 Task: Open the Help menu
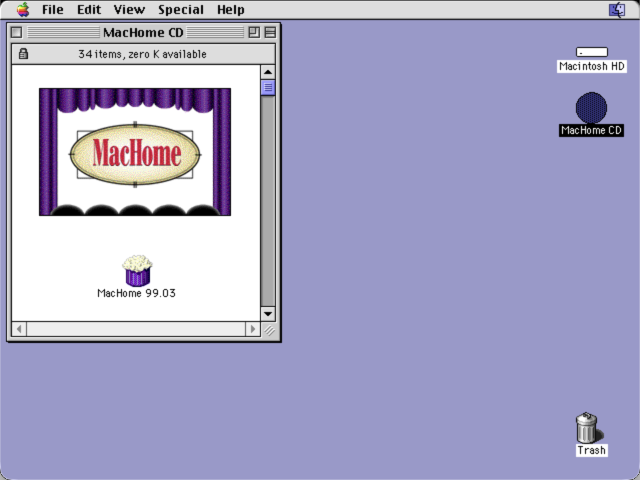point(231,9)
